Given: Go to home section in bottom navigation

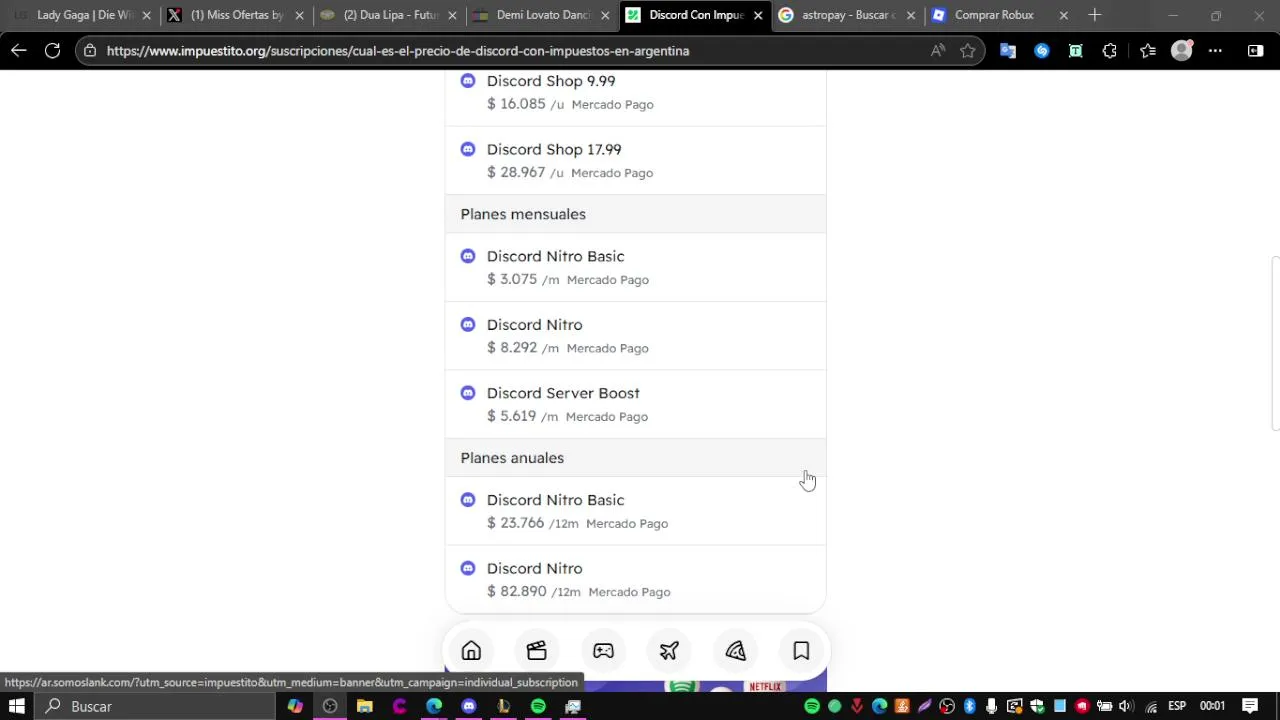Looking at the screenshot, I should [x=471, y=651].
